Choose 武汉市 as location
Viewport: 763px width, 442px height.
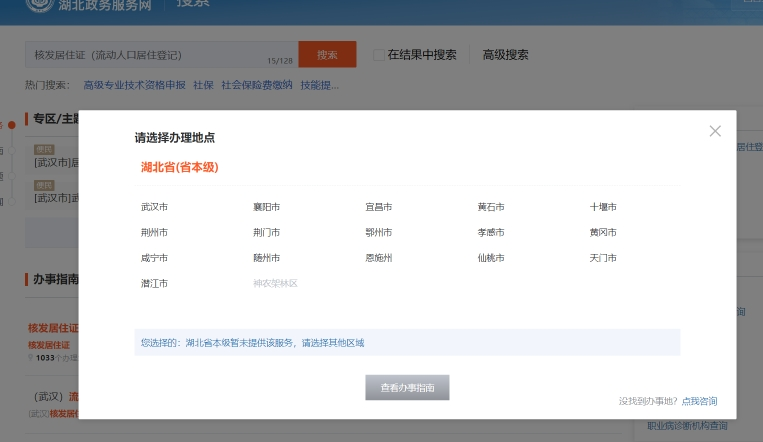pos(154,207)
